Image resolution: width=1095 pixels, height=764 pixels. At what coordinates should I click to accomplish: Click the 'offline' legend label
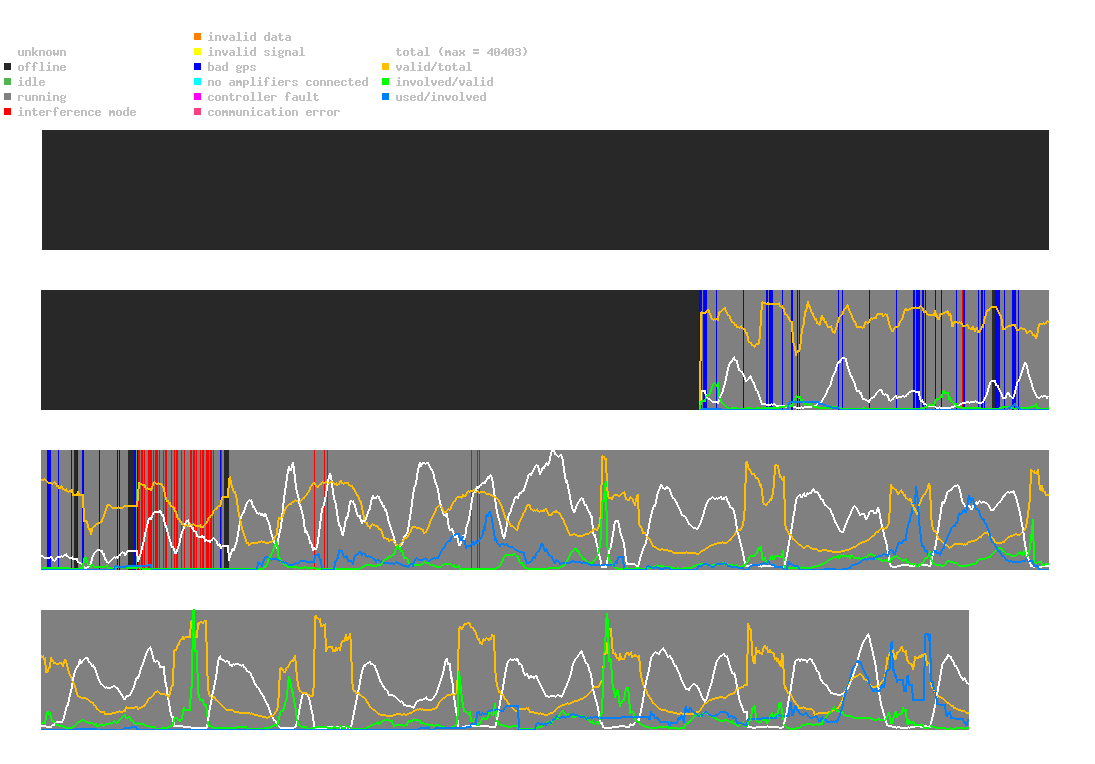tap(42, 67)
